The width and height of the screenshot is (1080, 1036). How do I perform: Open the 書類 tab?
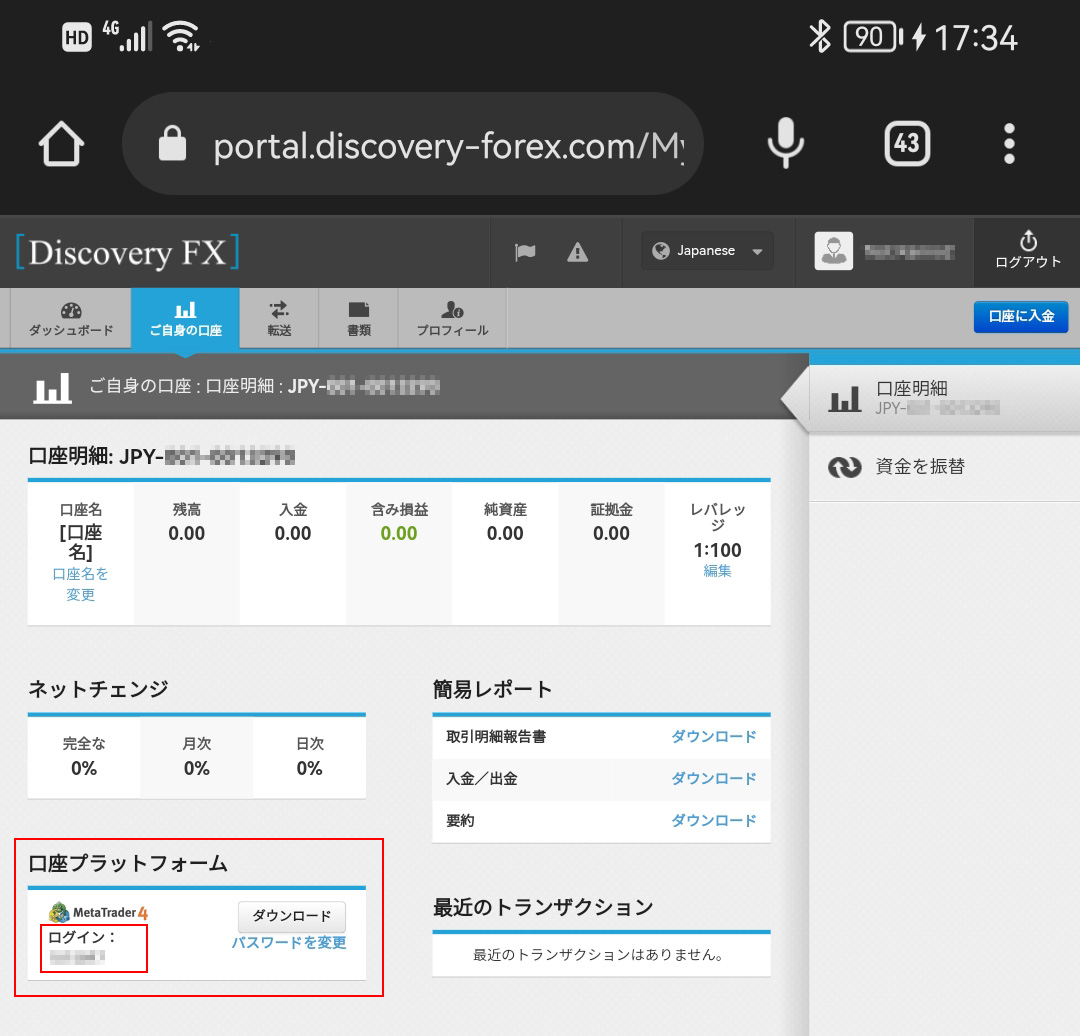[x=358, y=319]
